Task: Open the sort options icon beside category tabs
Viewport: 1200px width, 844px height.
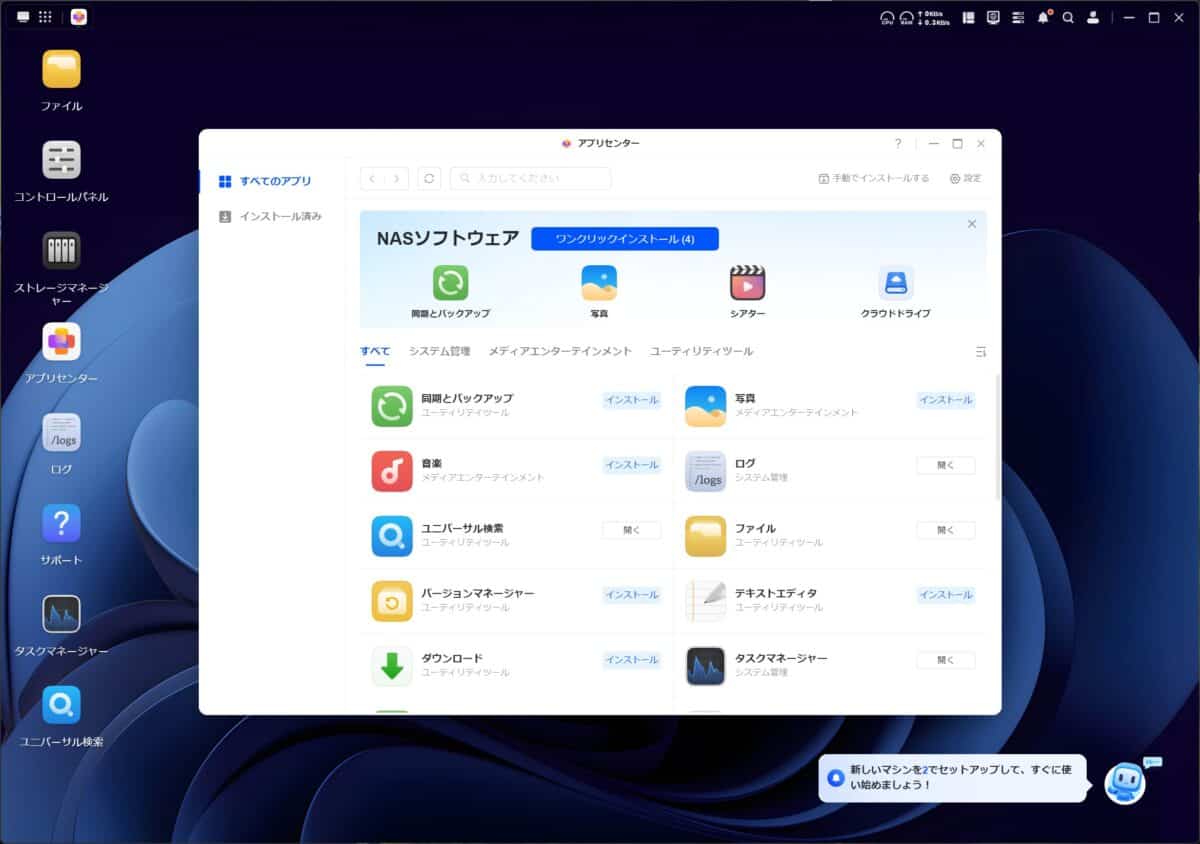Action: [980, 352]
